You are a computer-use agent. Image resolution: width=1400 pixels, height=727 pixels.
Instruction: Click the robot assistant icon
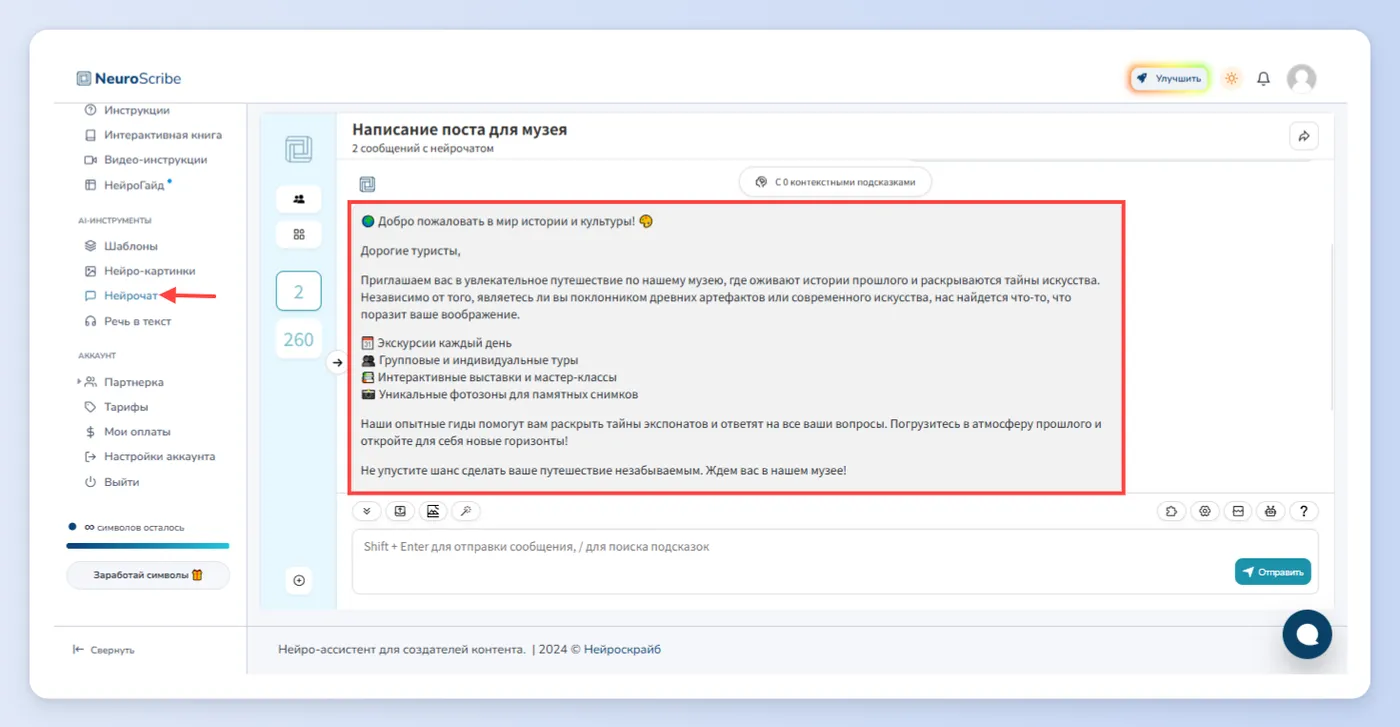(1270, 511)
